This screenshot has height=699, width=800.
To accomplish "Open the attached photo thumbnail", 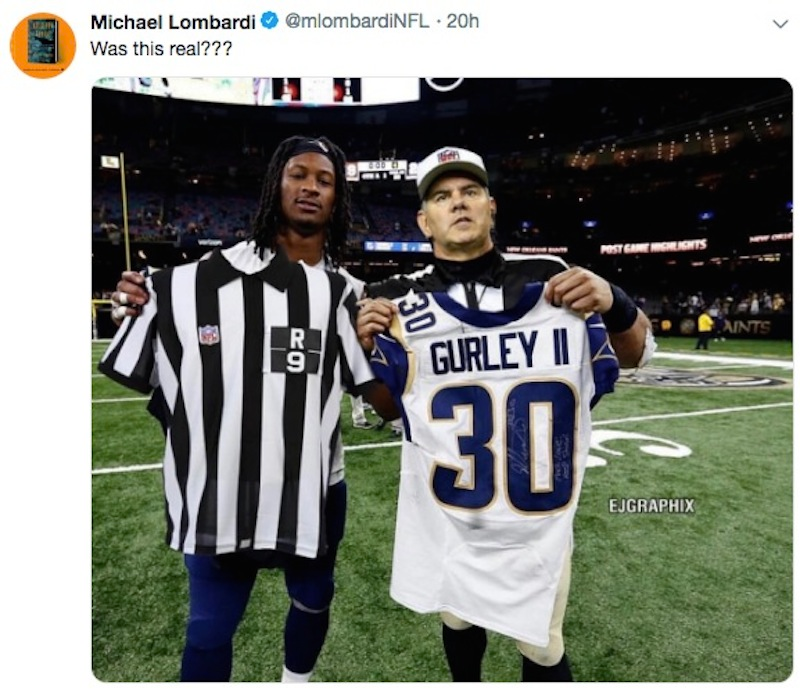I will 442,380.
